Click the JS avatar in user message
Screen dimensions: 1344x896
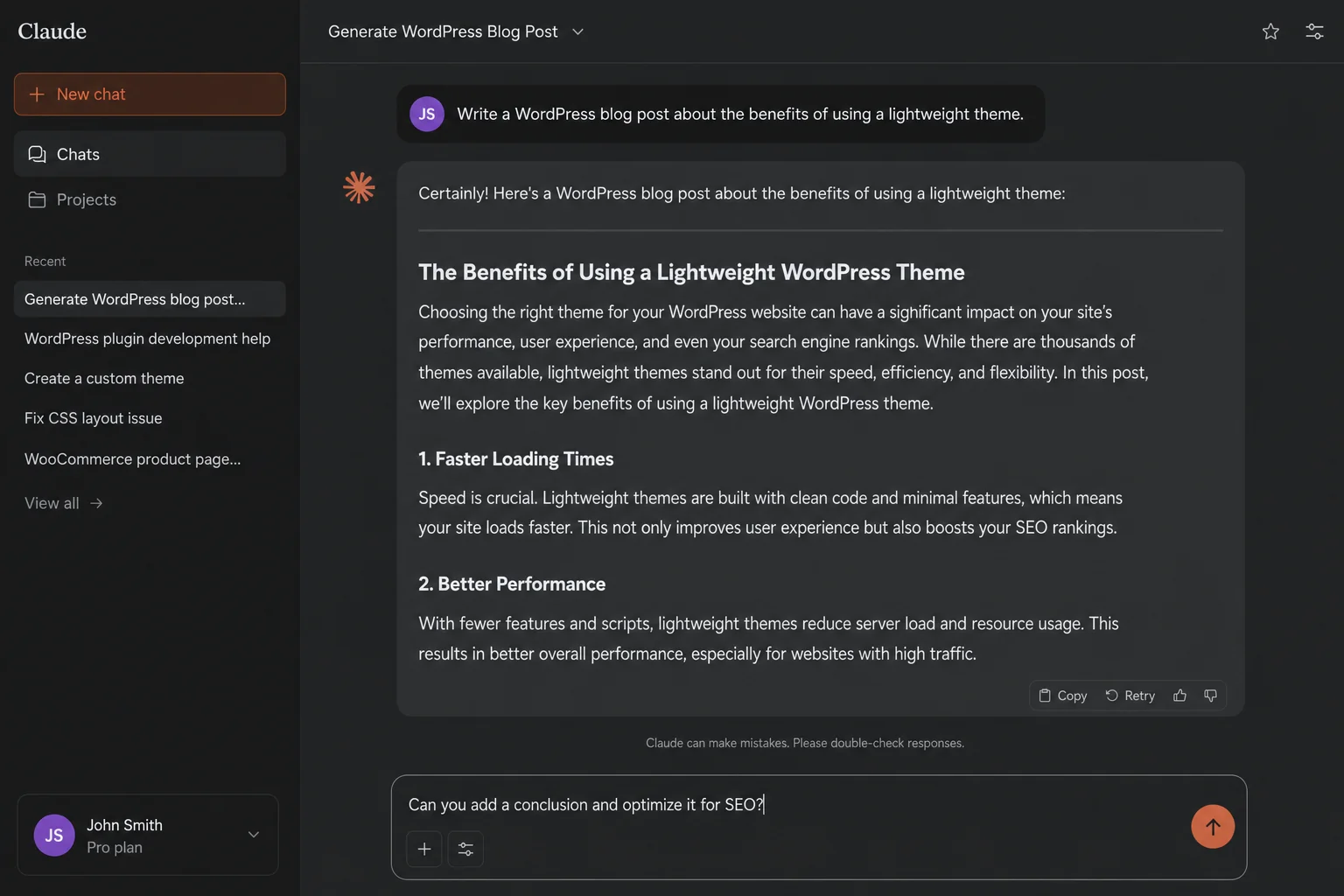pos(427,114)
